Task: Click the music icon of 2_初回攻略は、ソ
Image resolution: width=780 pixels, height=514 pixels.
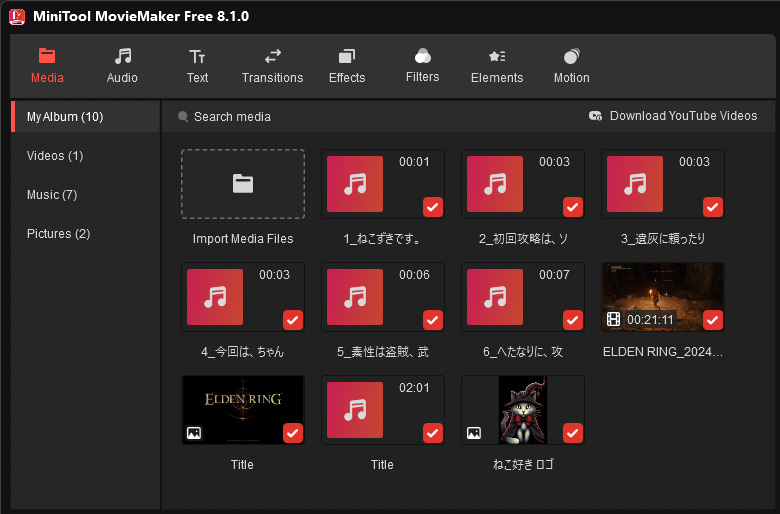Action: point(495,184)
